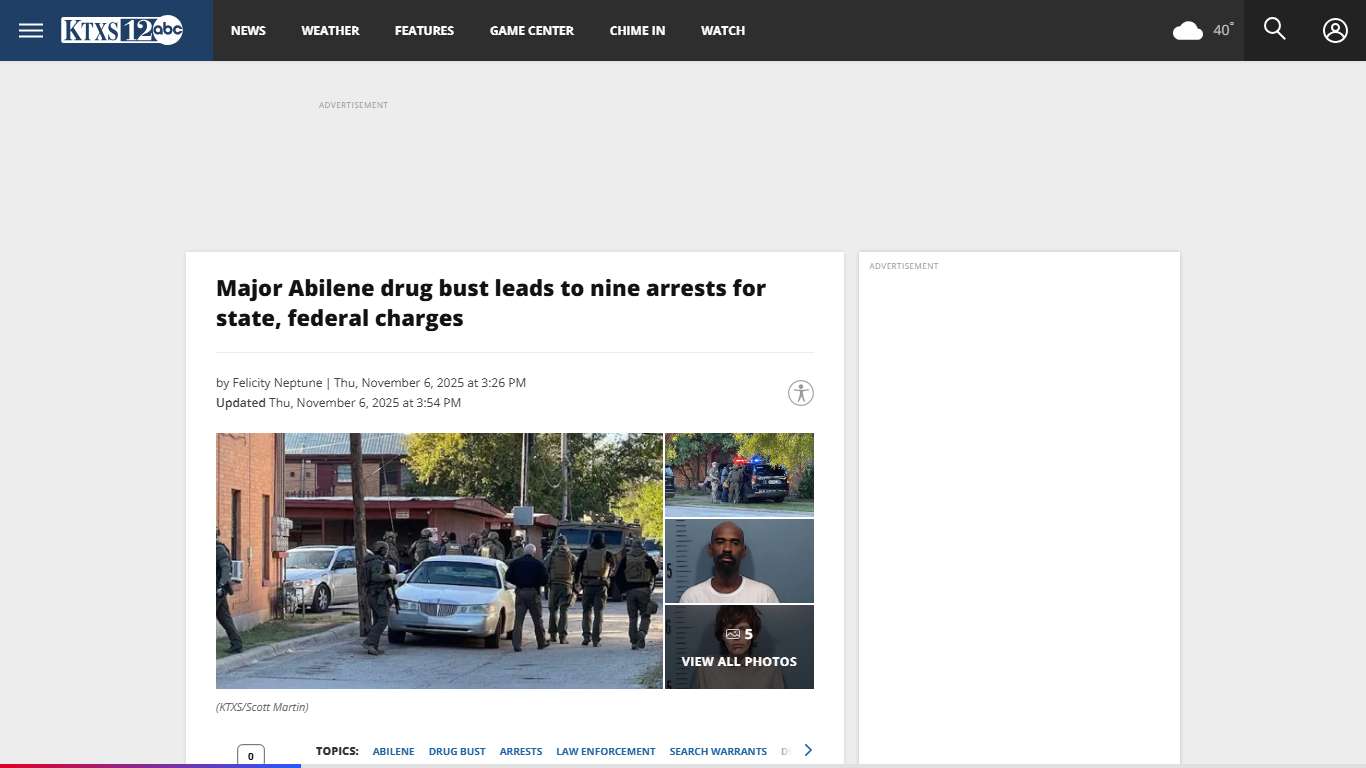This screenshot has width=1366, height=768.
Task: Open the DRUG BUST topic link
Action: 456,751
